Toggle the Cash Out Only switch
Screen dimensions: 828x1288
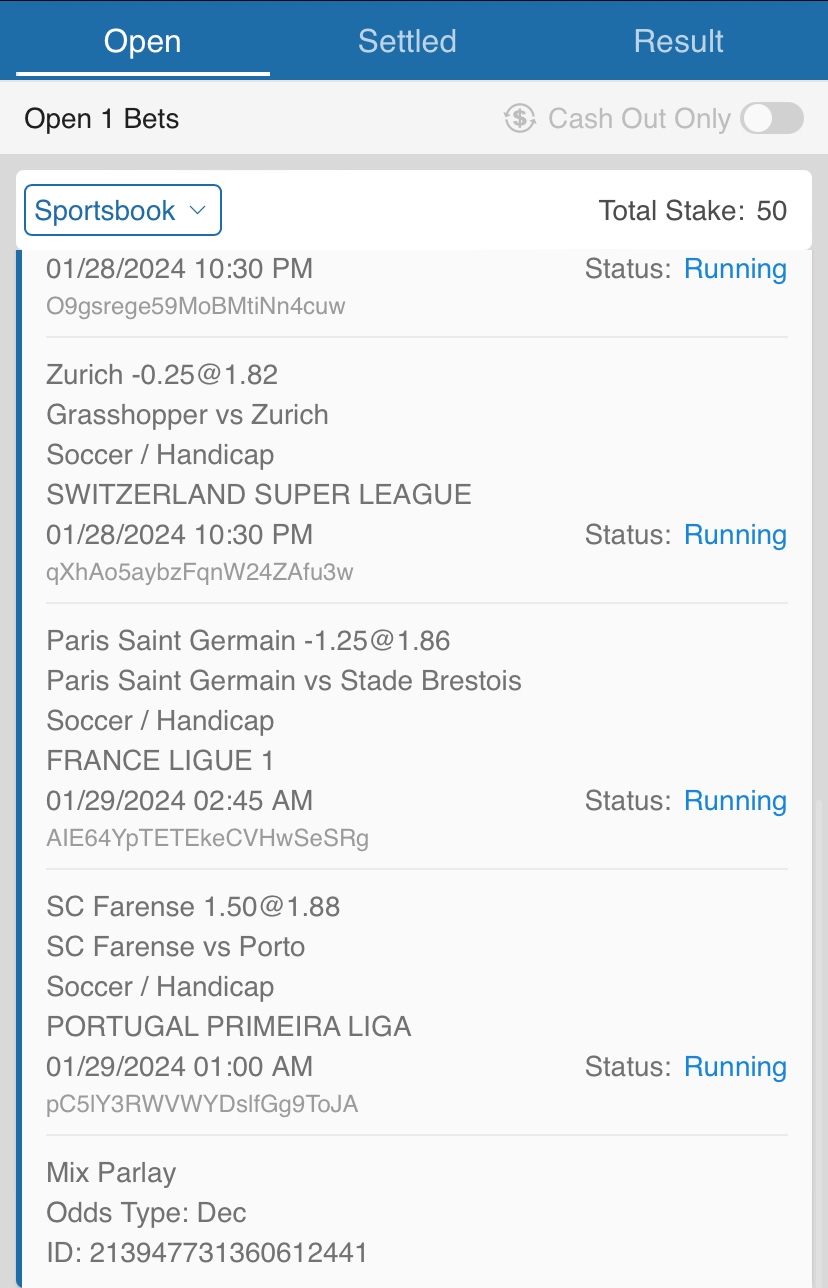click(x=772, y=119)
